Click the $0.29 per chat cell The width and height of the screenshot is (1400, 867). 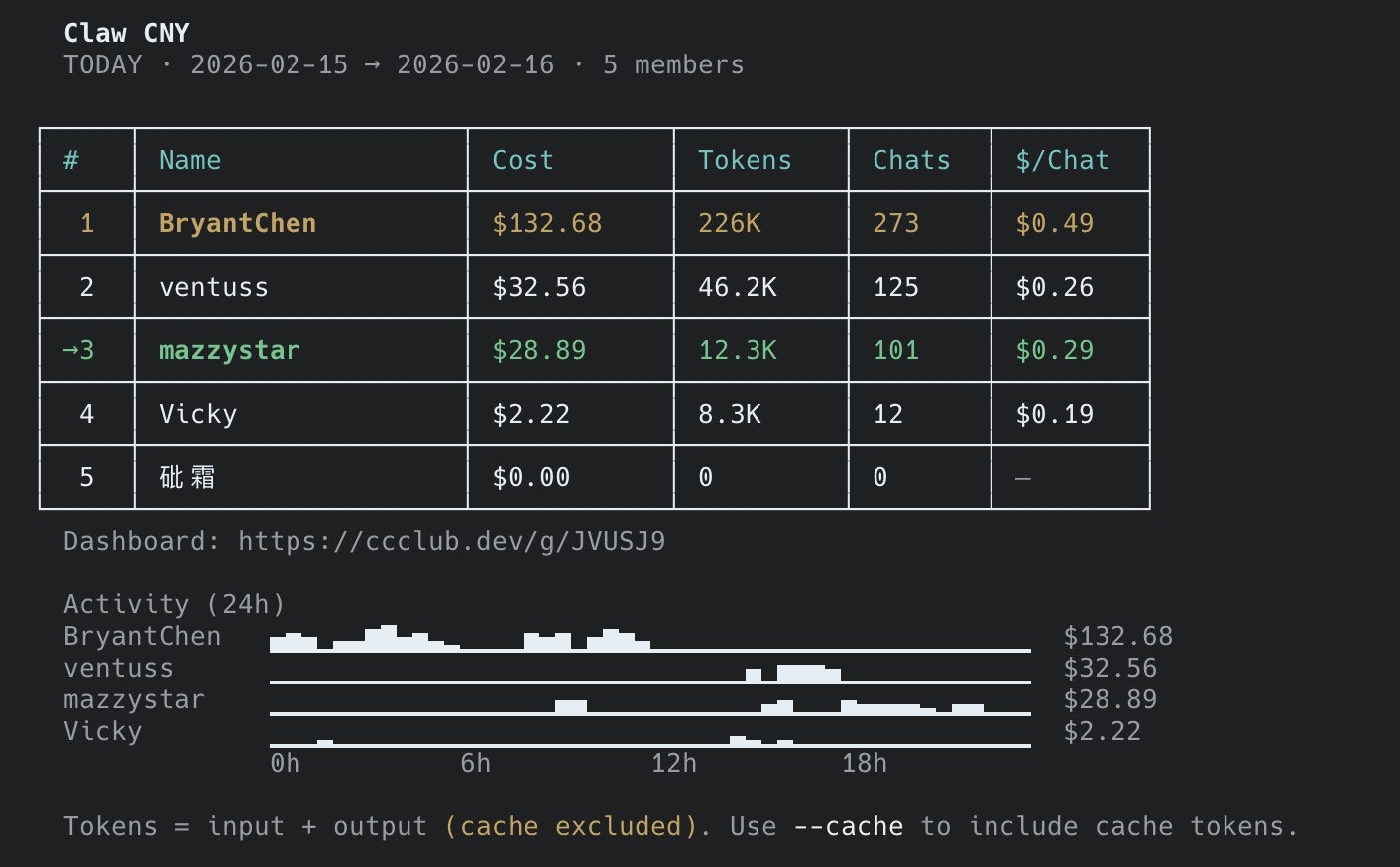point(1055,350)
